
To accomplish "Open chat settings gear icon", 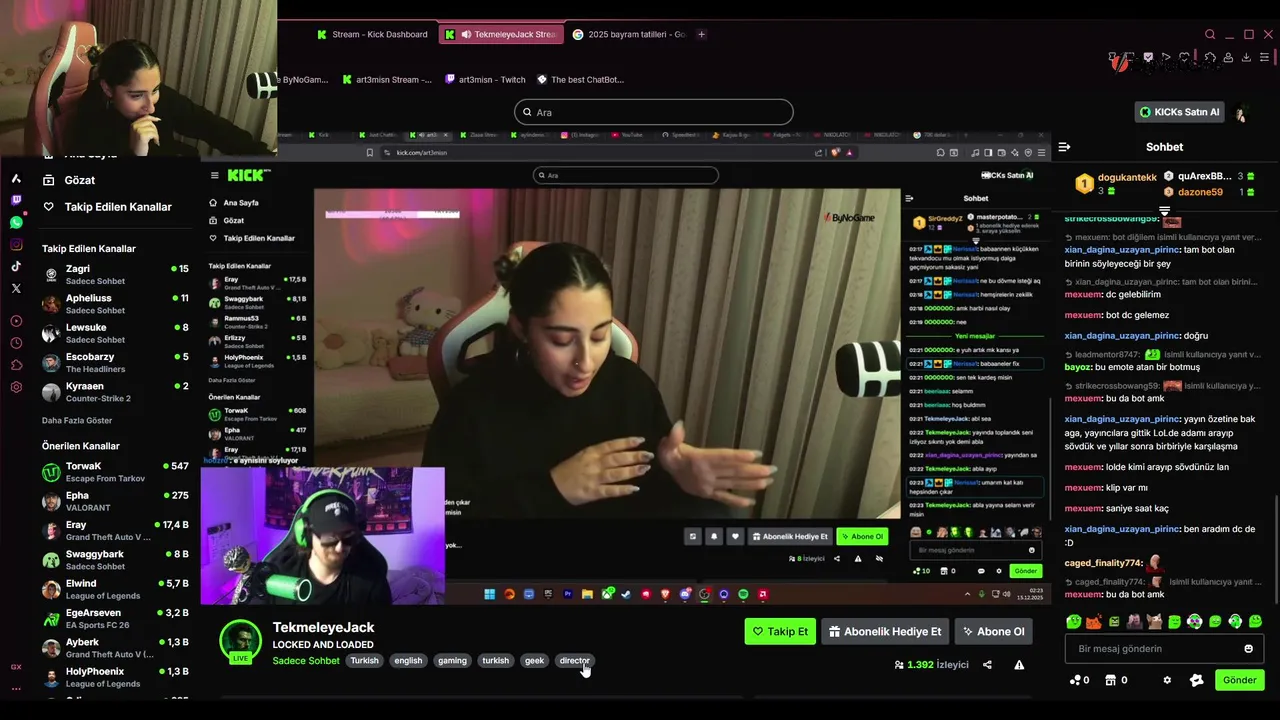I will point(1167,680).
